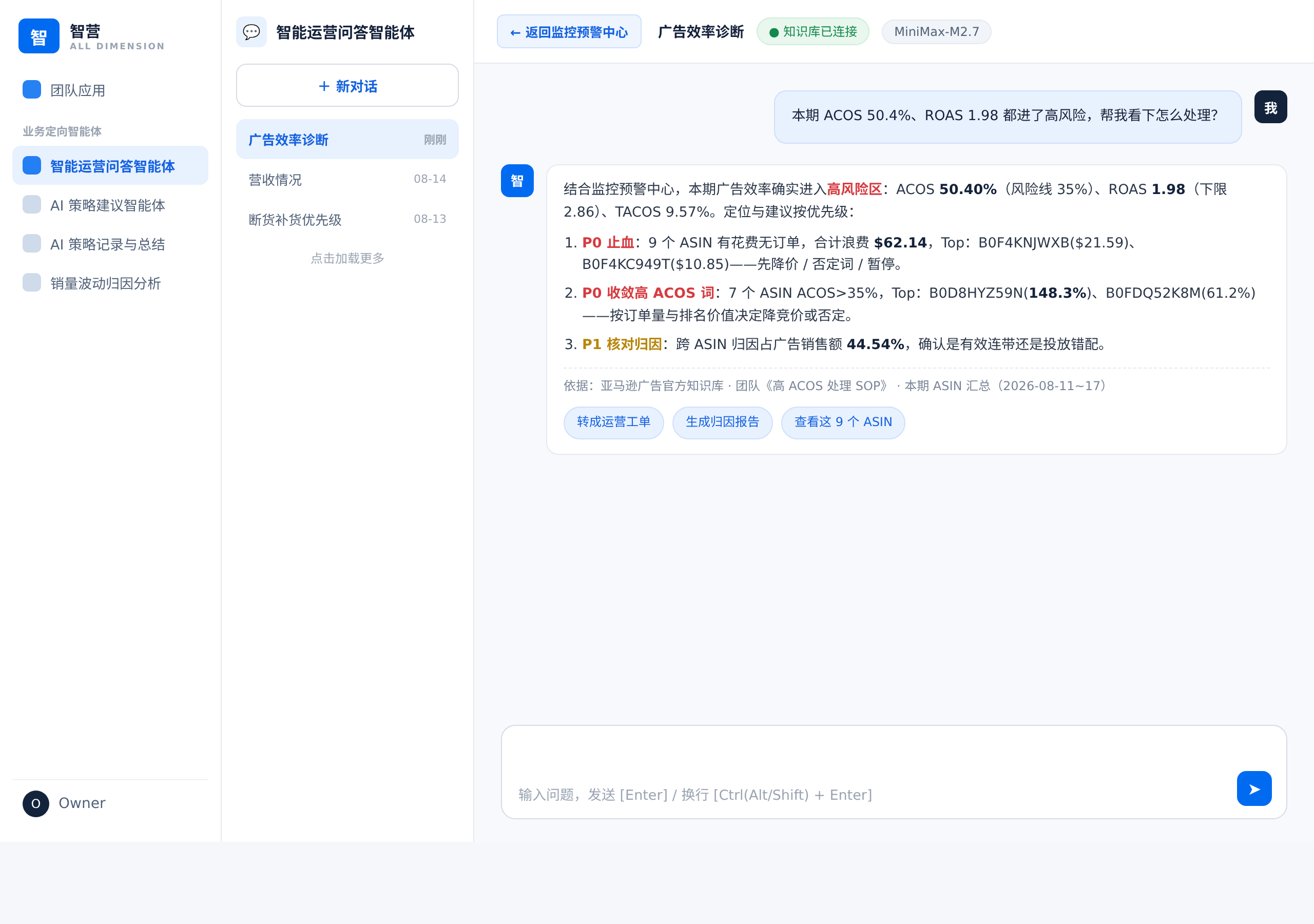Click the AI 策略记录与总结 square icon
This screenshot has height=924, width=1314.
[x=32, y=243]
